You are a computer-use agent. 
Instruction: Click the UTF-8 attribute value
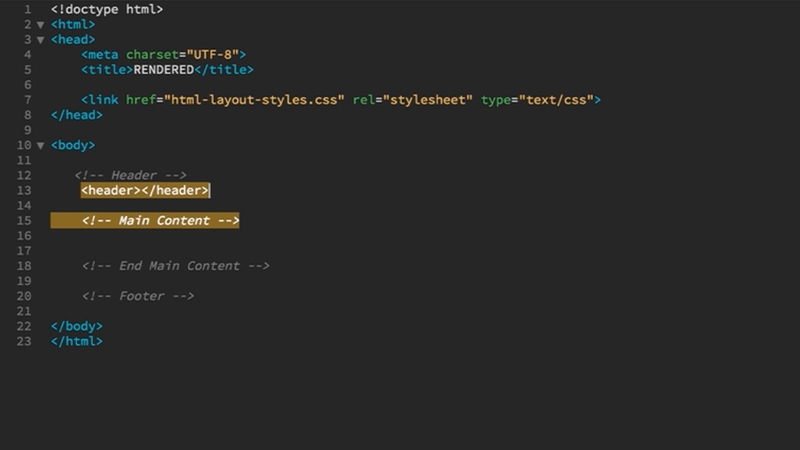(x=213, y=55)
